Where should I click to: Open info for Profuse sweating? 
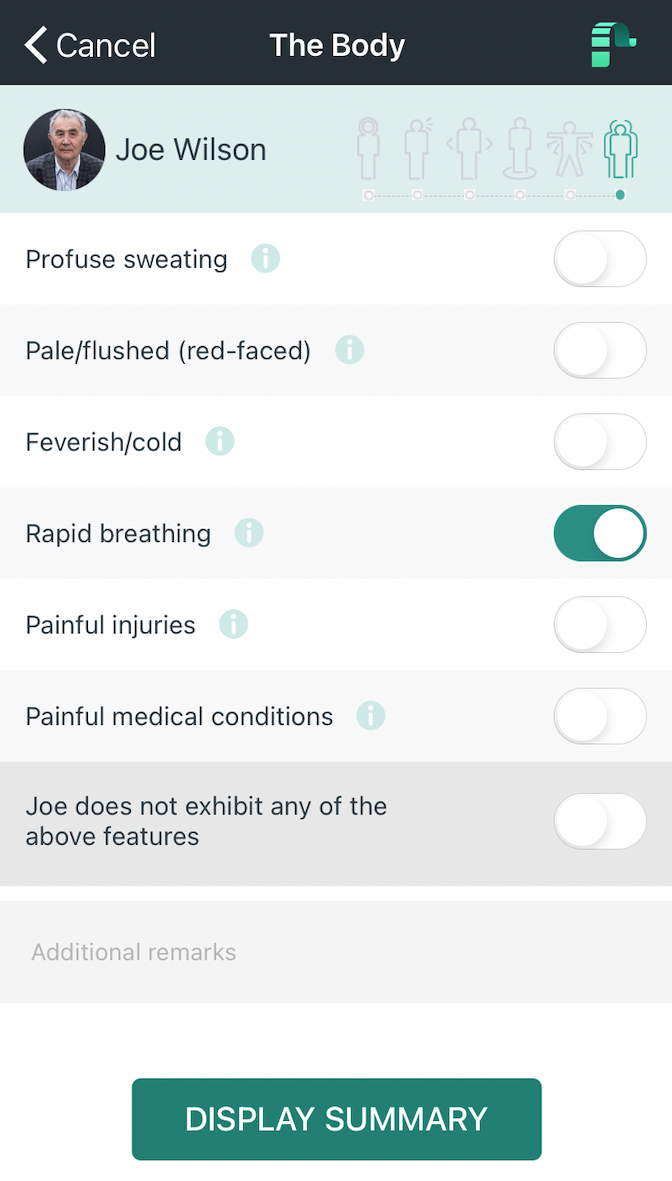pyautogui.click(x=265, y=258)
